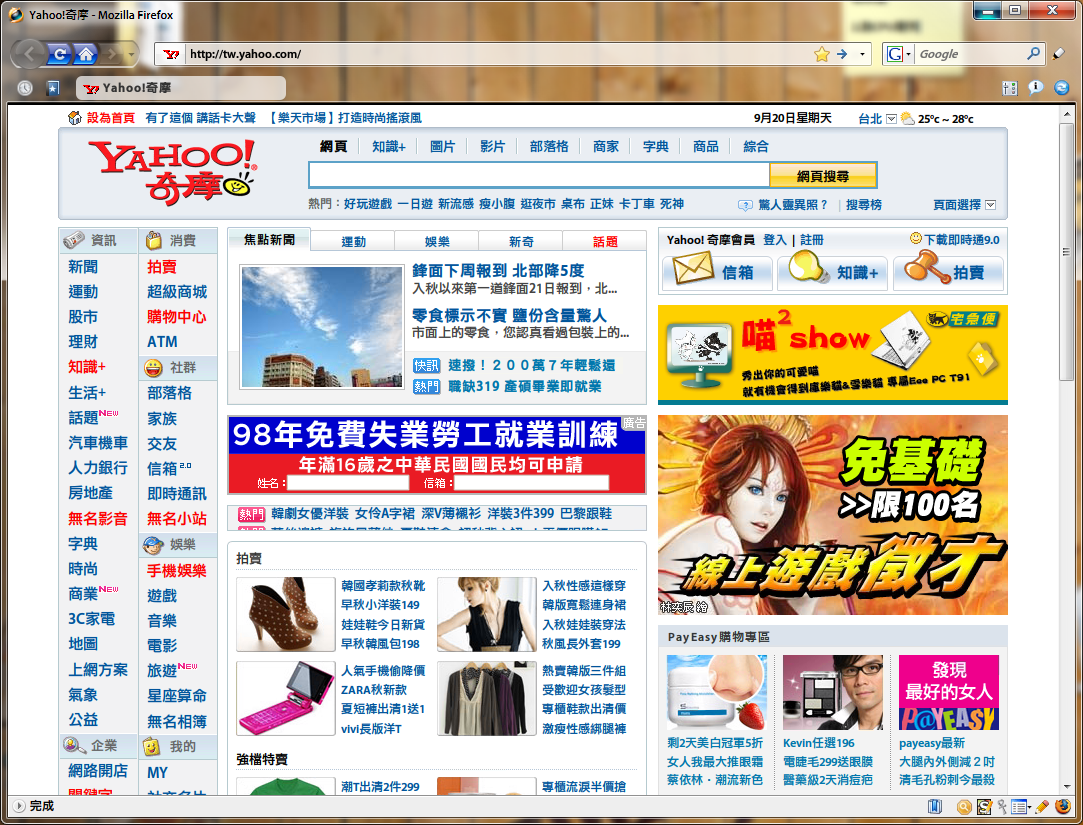Select the 圖片 search tab
This screenshot has width=1083, height=825.
442,146
